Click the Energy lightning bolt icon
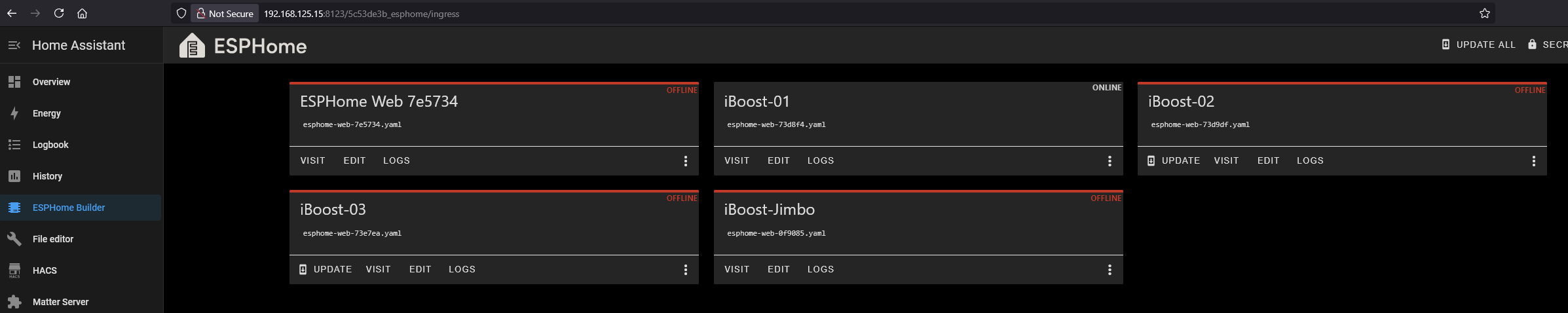 tap(14, 113)
